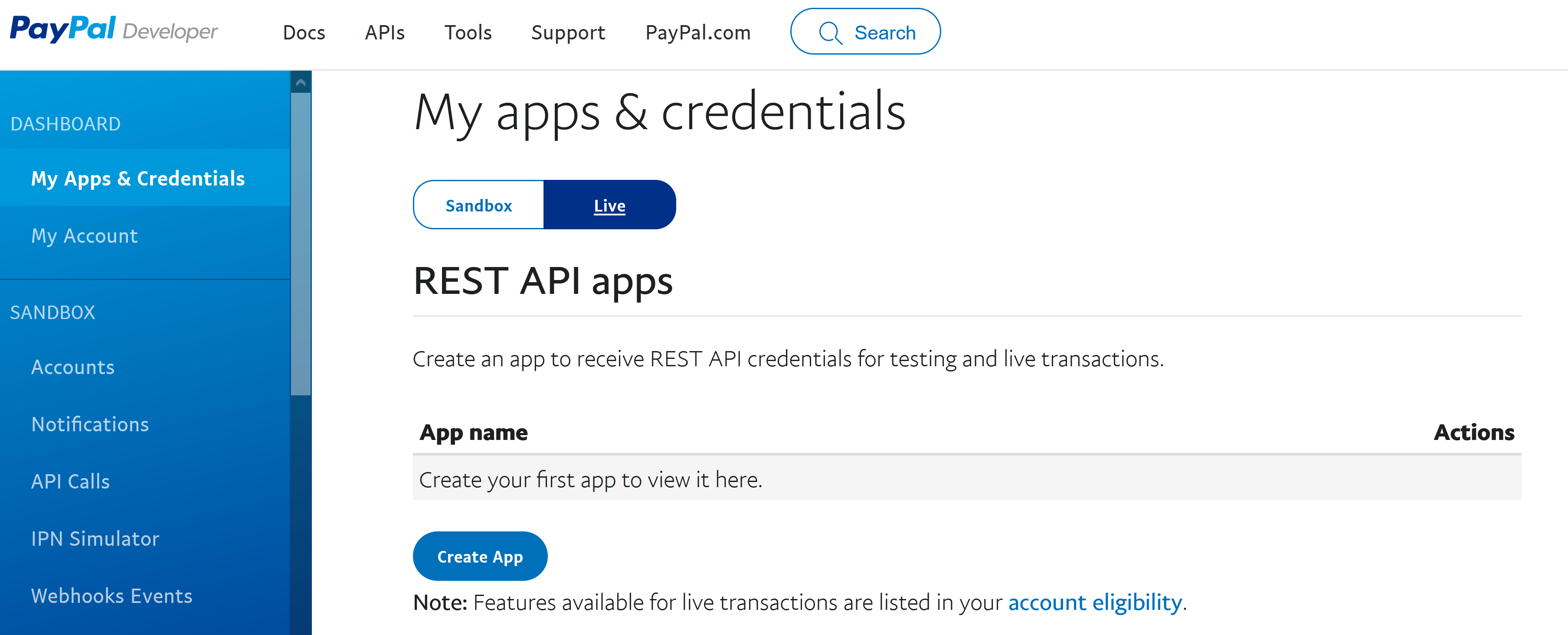This screenshot has height=635, width=1568.
Task: Select the Live mode toggle
Action: 609,205
